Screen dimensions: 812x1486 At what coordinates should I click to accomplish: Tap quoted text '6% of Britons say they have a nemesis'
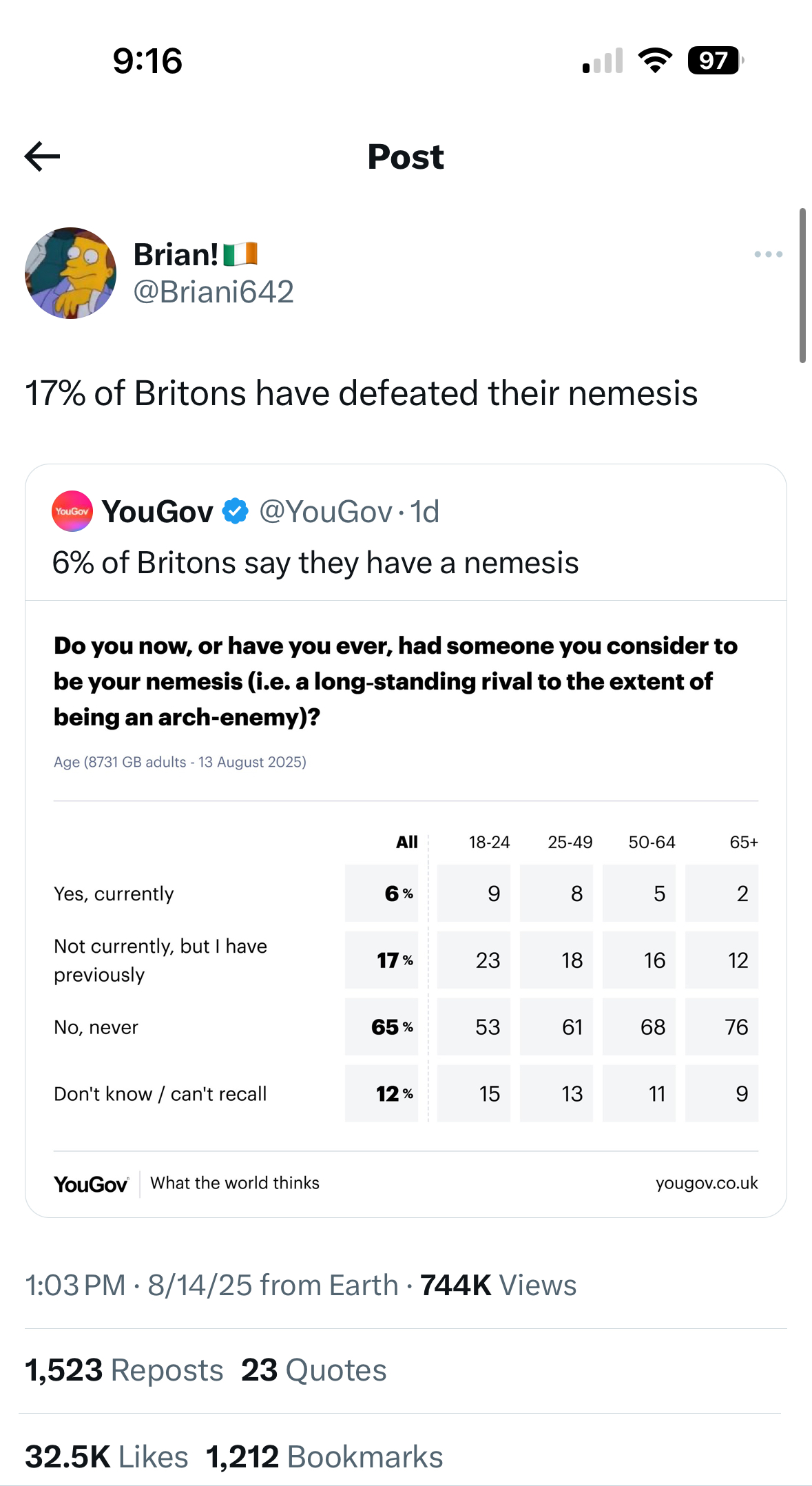(x=315, y=563)
